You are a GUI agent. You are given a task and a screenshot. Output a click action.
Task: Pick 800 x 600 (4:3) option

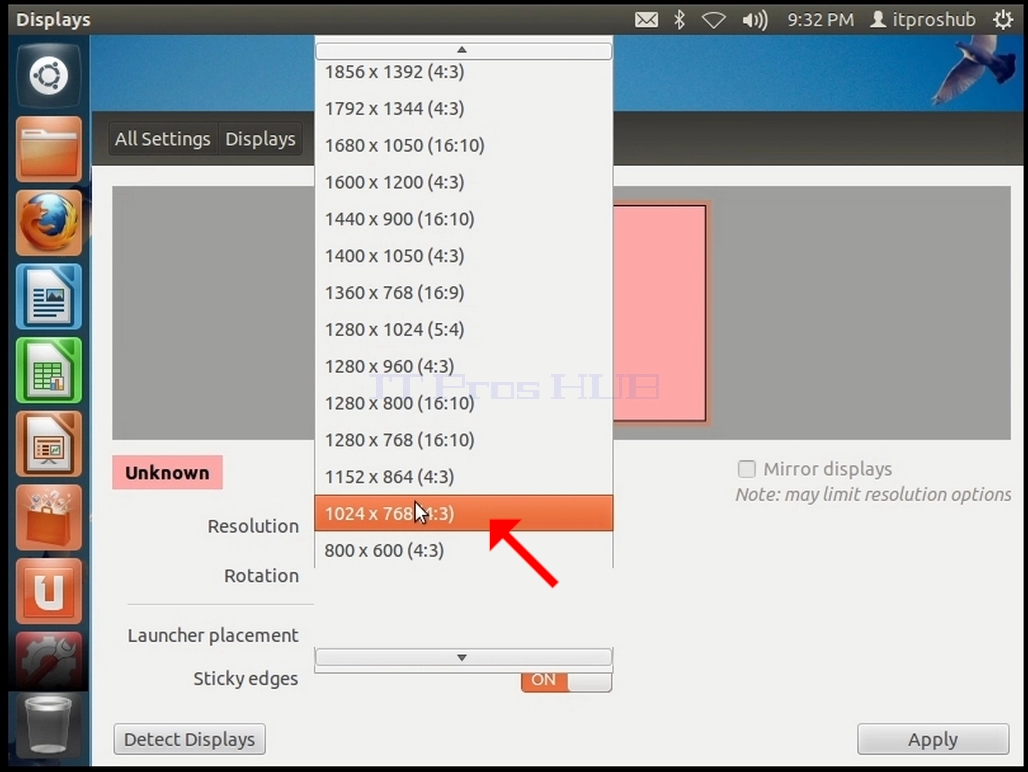(464, 550)
